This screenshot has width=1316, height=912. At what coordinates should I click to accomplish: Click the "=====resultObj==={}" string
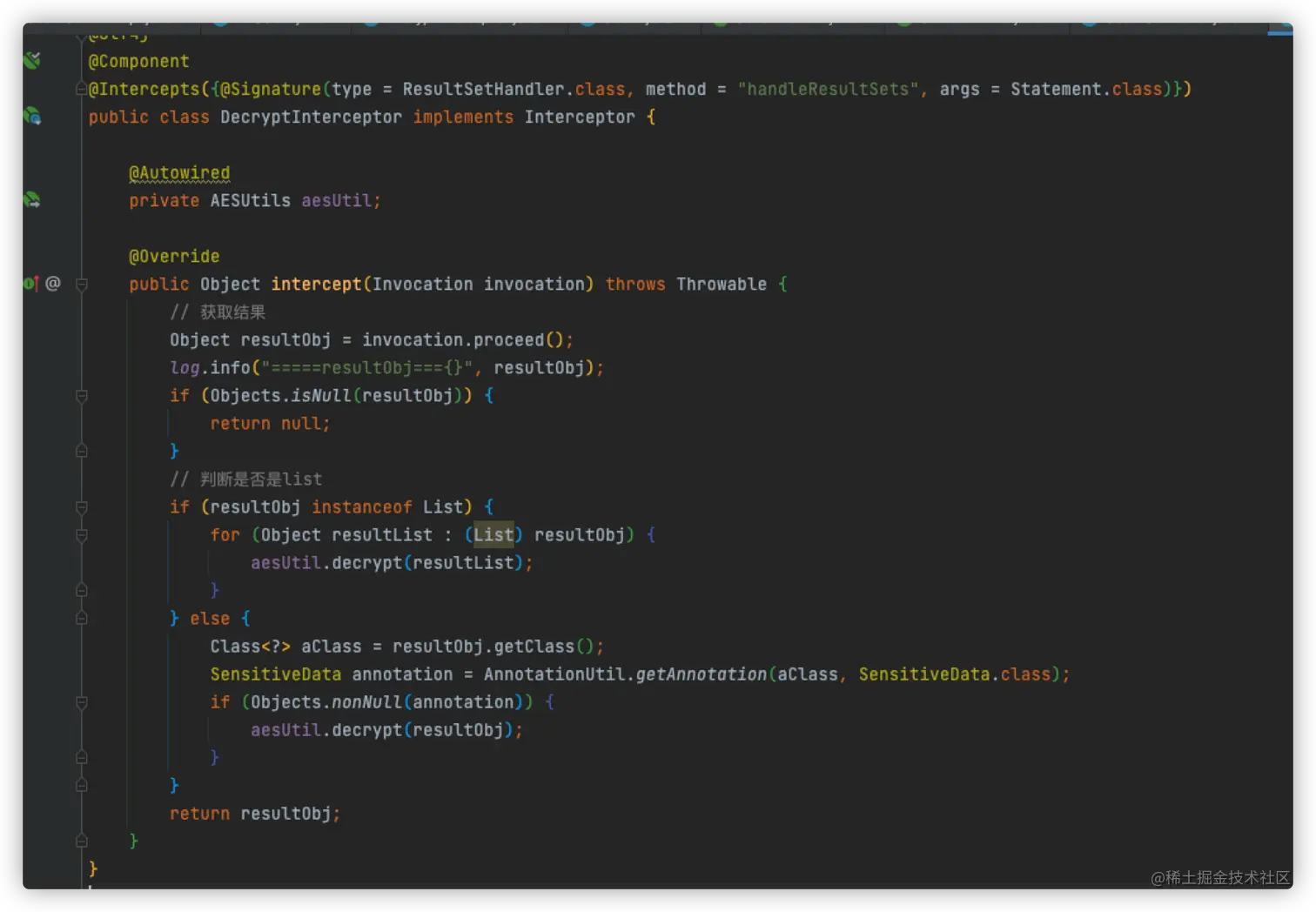click(x=366, y=367)
